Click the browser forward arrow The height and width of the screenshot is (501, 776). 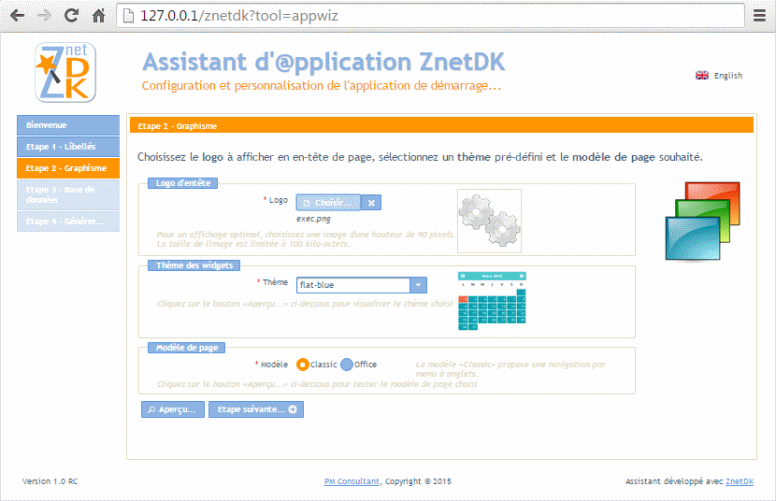(x=45, y=16)
